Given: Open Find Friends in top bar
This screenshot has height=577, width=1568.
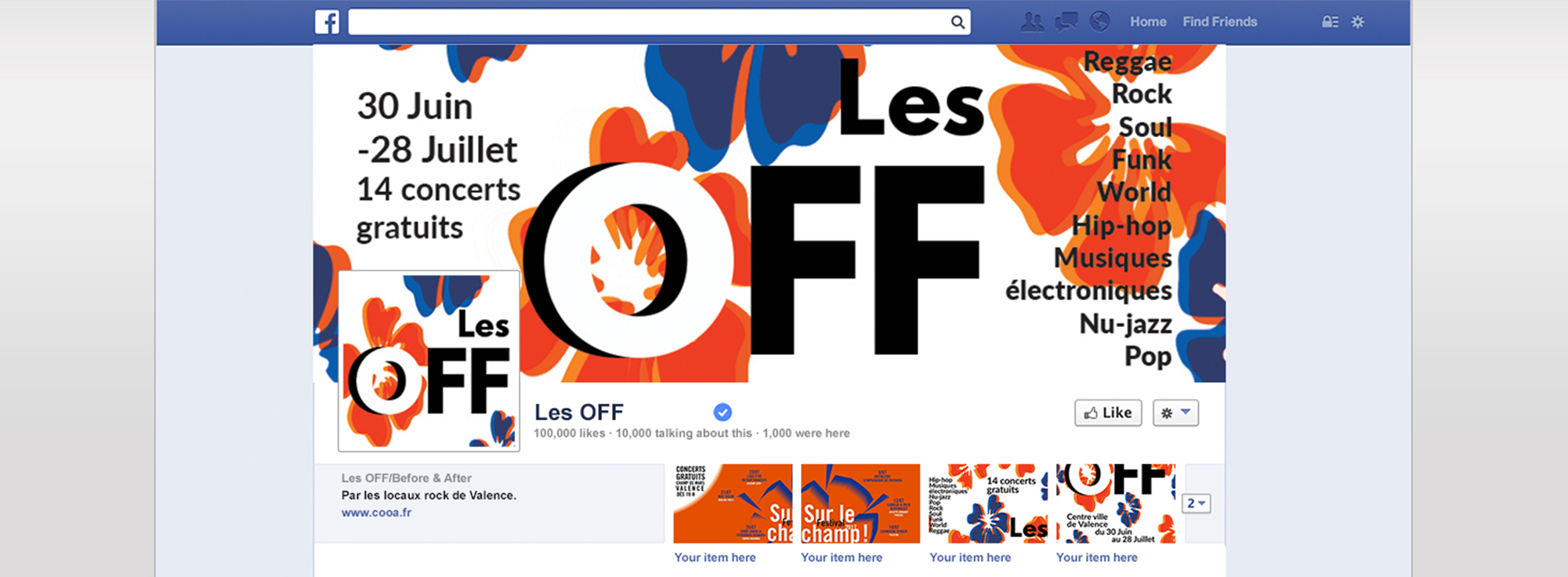Looking at the screenshot, I should click(x=1219, y=22).
